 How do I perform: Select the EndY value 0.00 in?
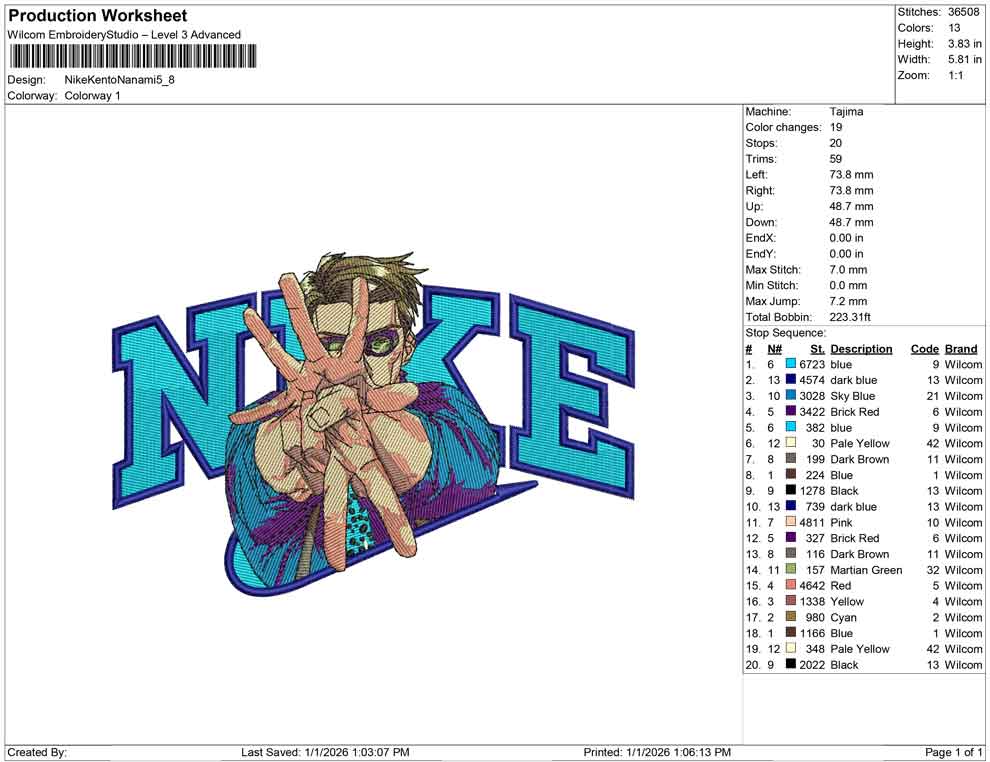(x=846, y=254)
